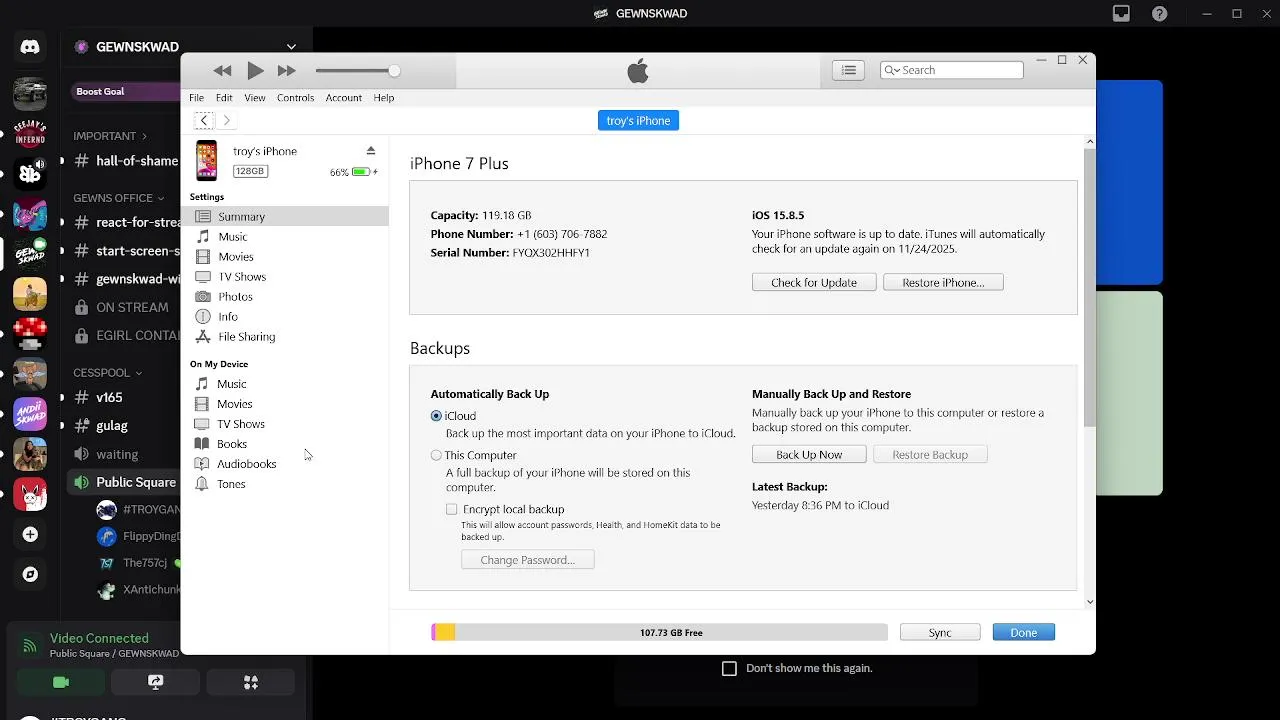Click the back navigation arrow
Image resolution: width=1280 pixels, height=720 pixels.
pyautogui.click(x=204, y=120)
